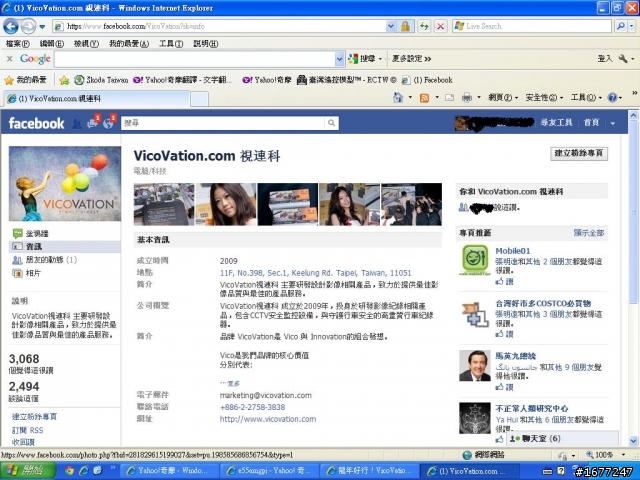Click the Chrome icon in the quick launch

[x=70, y=471]
